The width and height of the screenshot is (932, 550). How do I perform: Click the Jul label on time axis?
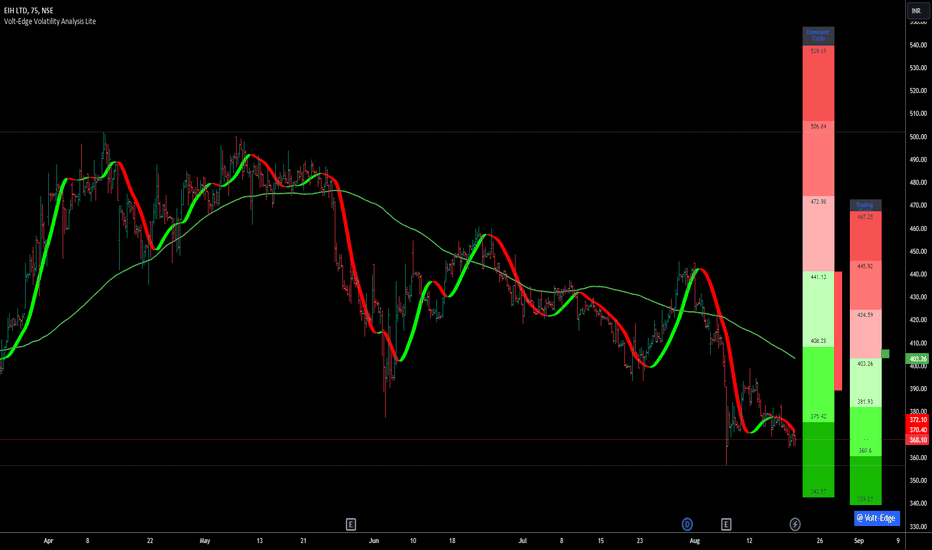coord(522,541)
